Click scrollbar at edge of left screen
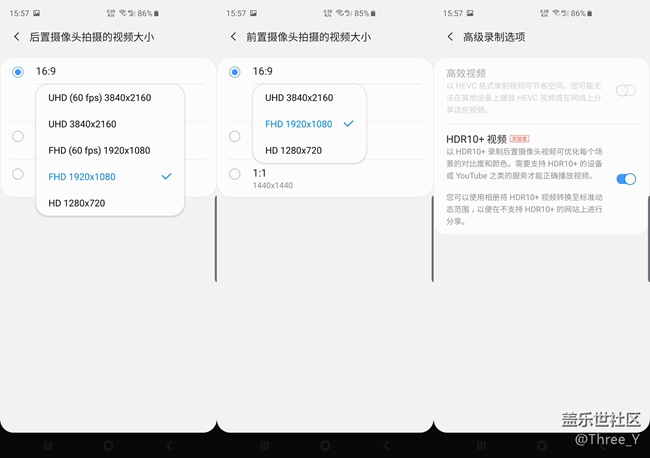The image size is (650, 458). point(216,239)
